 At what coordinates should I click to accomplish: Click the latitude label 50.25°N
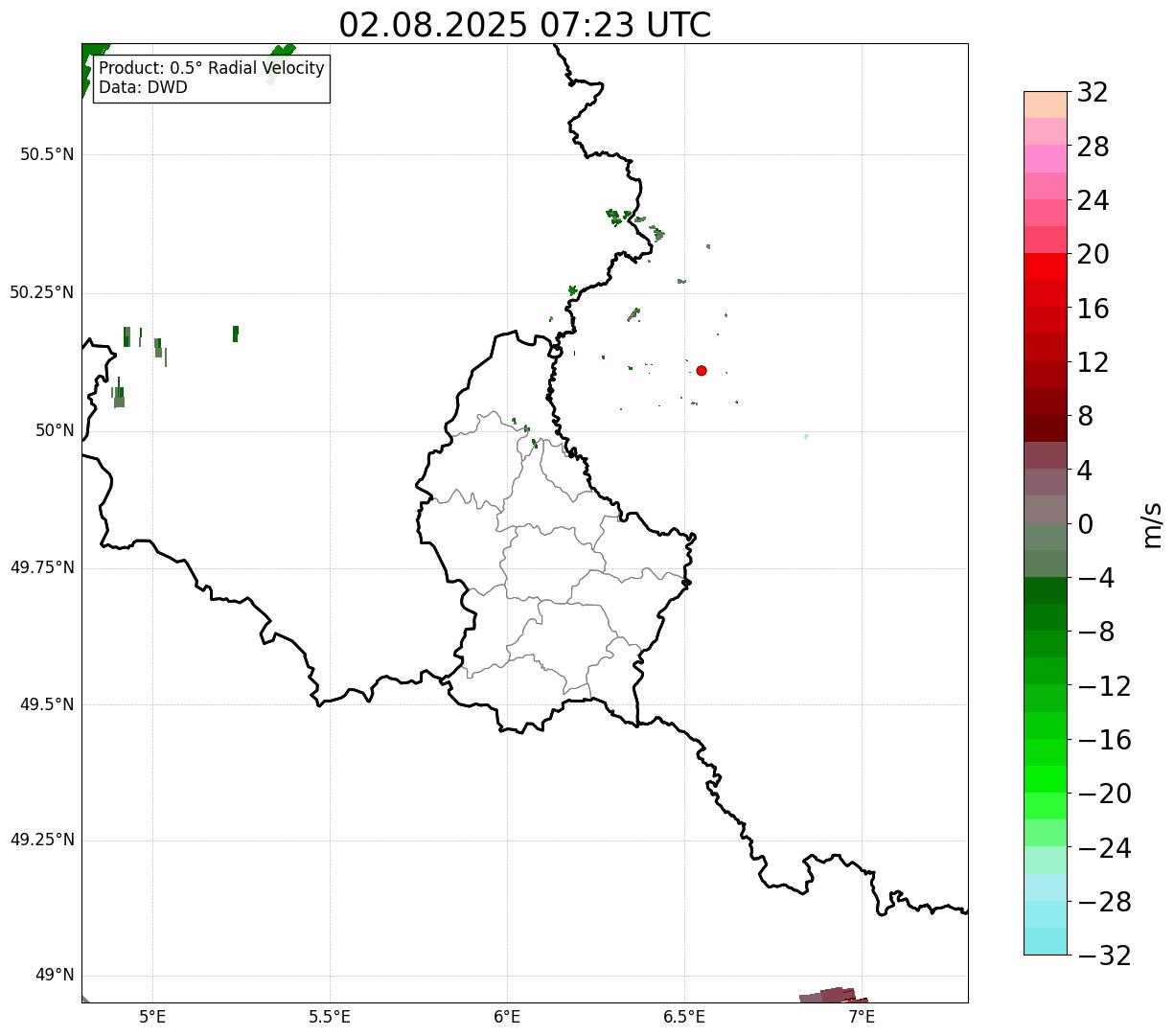42,292
